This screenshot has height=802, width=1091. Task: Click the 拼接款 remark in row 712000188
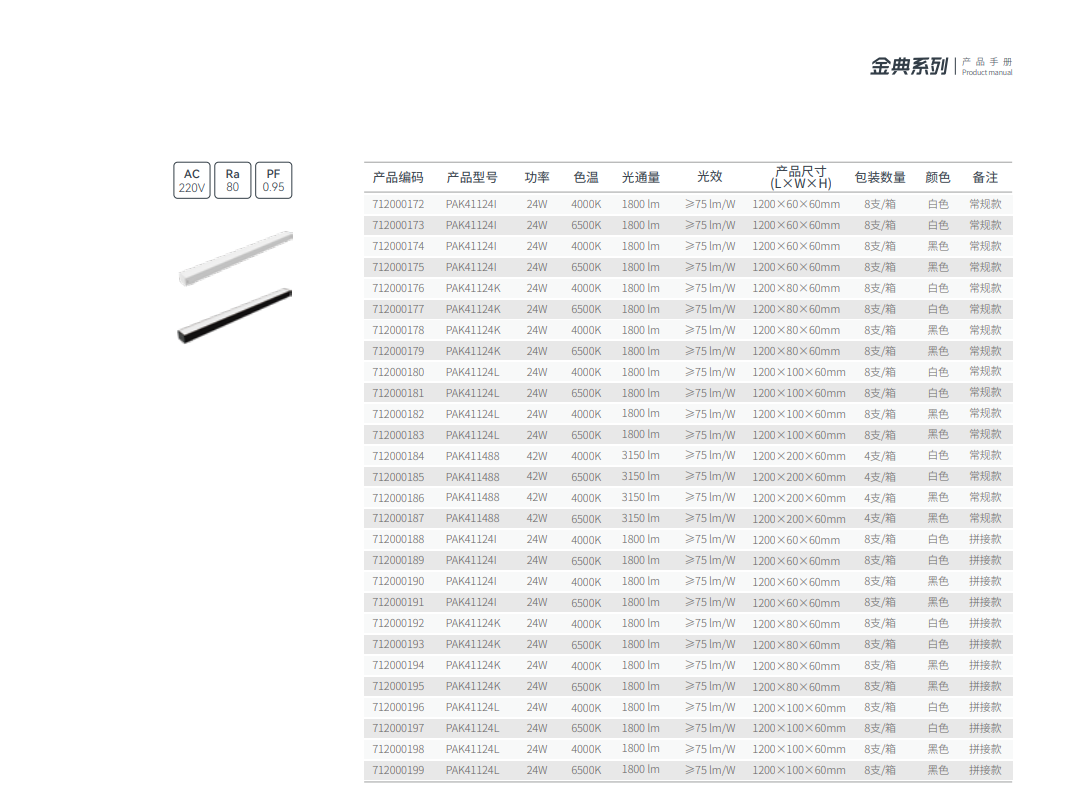(985, 540)
